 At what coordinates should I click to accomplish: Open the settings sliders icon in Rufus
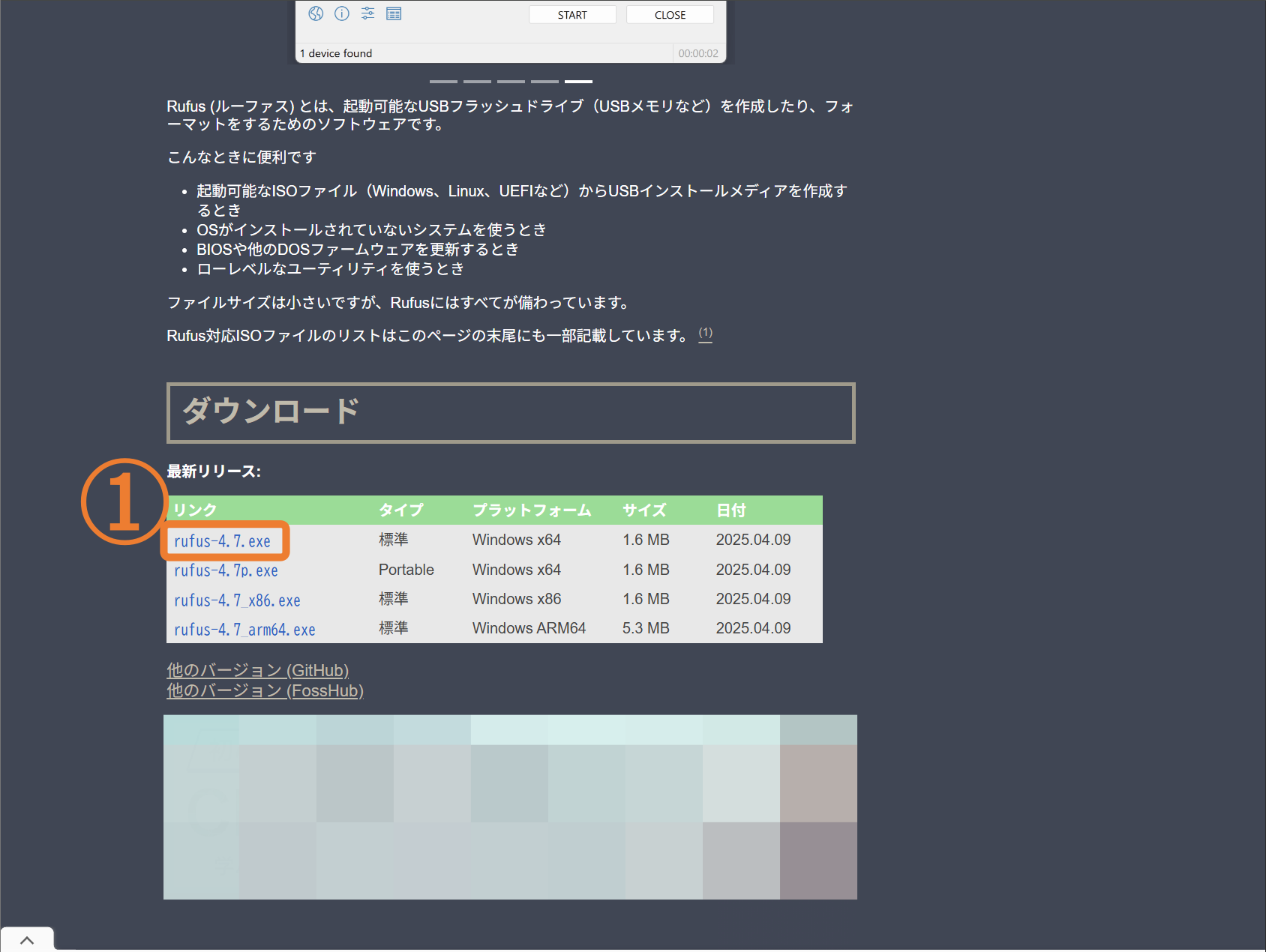point(367,13)
